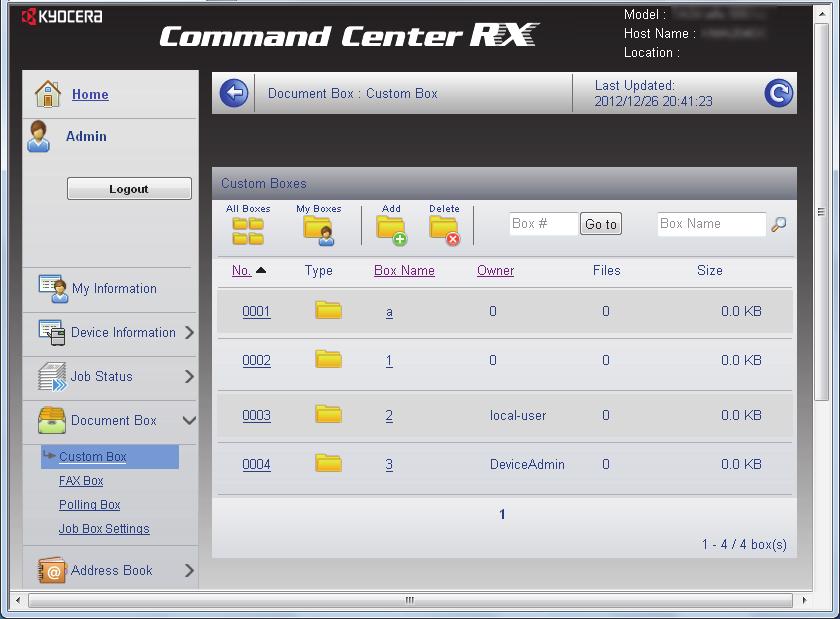Screen dimensions: 840x619
Task: Click the refresh icon beside Last Updated
Action: click(778, 93)
